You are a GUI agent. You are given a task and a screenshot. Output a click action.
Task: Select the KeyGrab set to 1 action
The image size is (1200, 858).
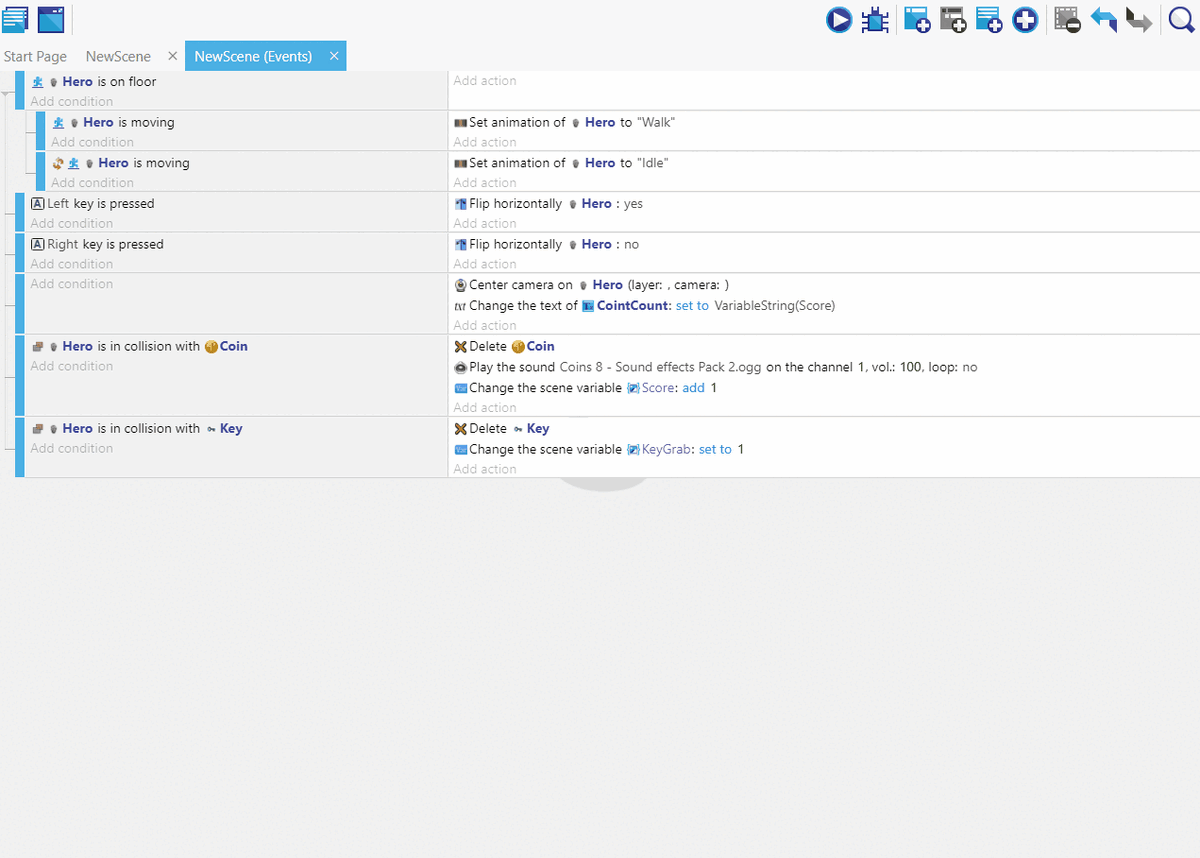(599, 449)
